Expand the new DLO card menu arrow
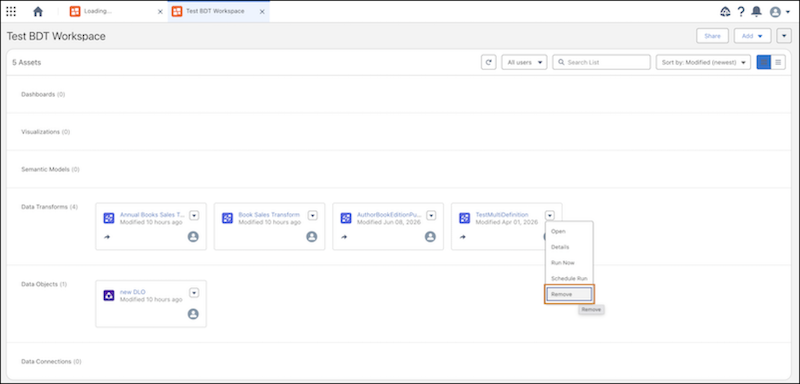Screen dimensions: 800x384 [194, 293]
